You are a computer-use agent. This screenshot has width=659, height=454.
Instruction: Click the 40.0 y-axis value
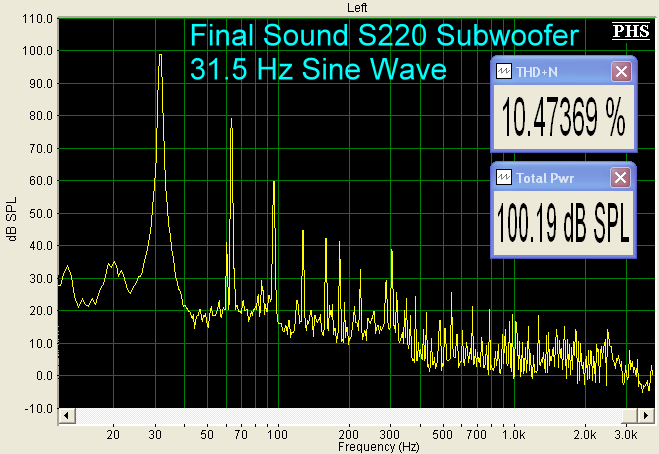click(x=41, y=245)
